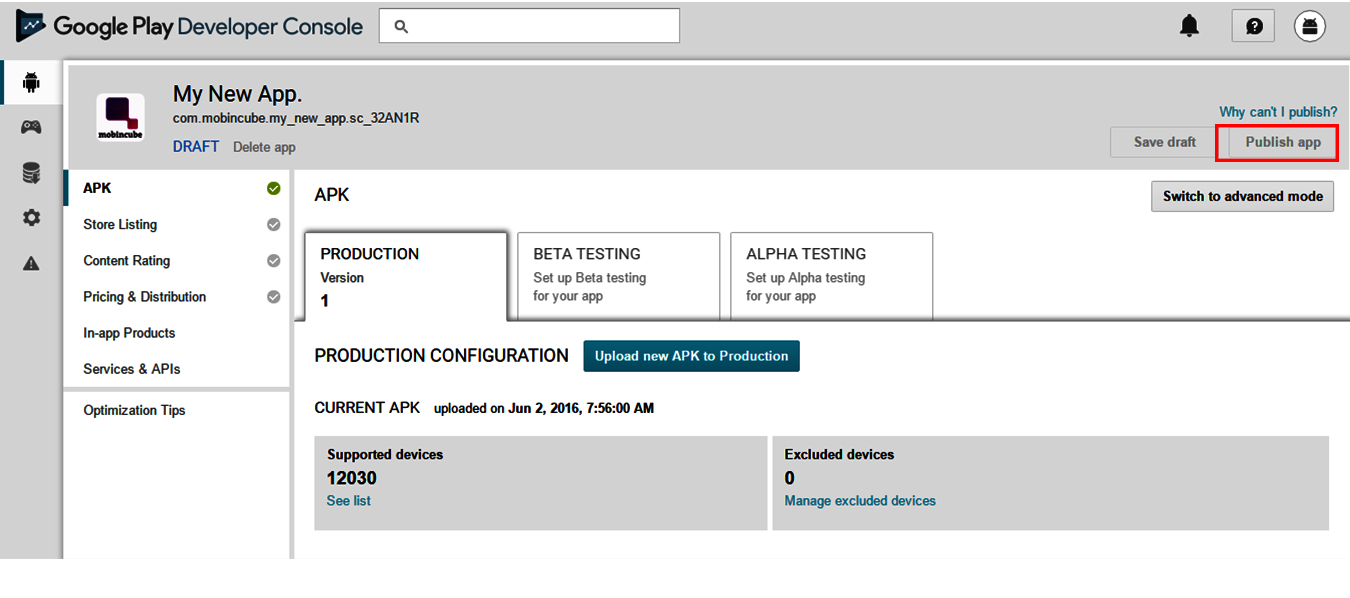Viewport: 1350px width, 598px height.
Task: Click the search magnifier icon
Action: pos(401,26)
